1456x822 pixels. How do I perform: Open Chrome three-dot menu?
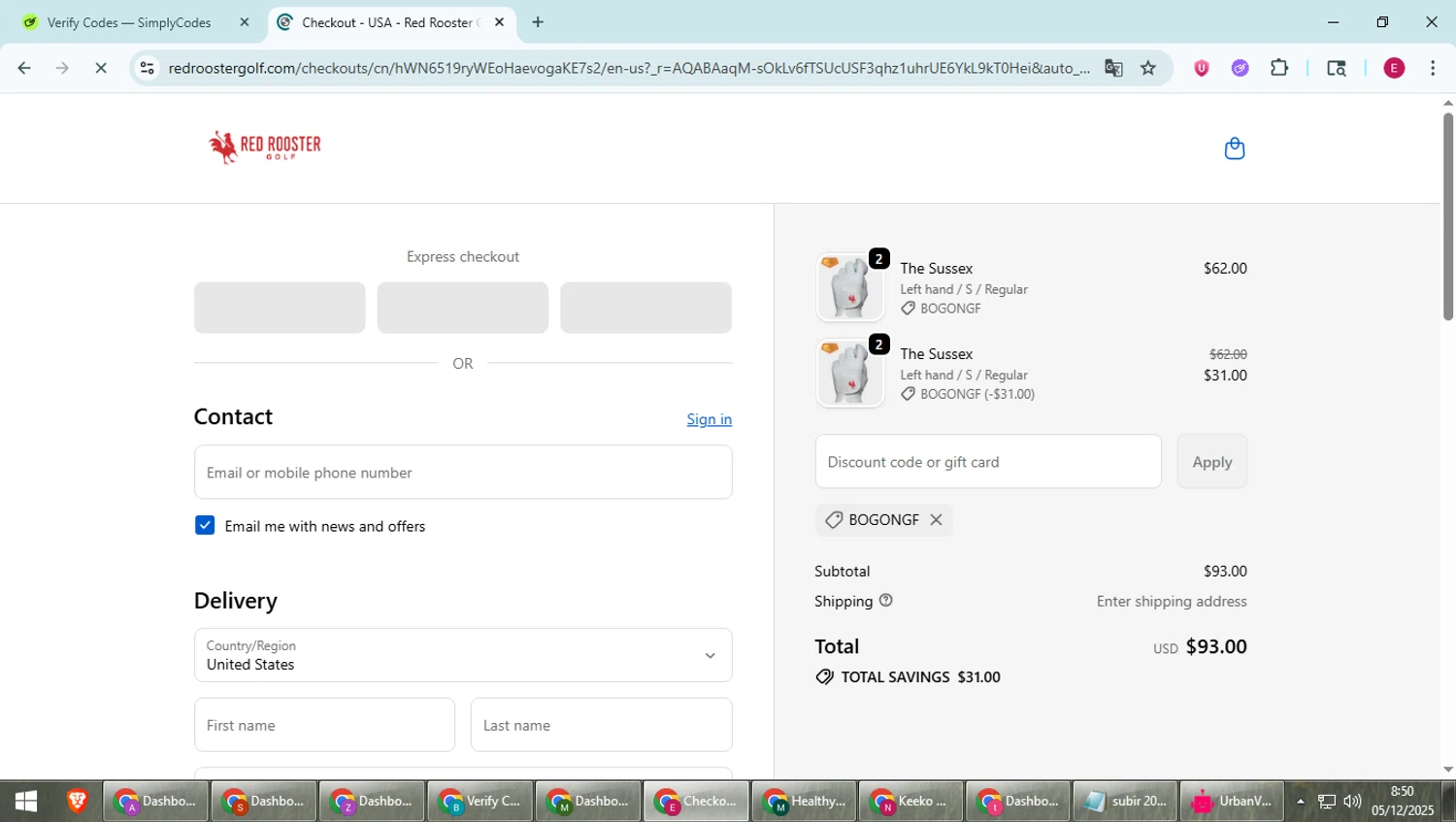point(1433,68)
